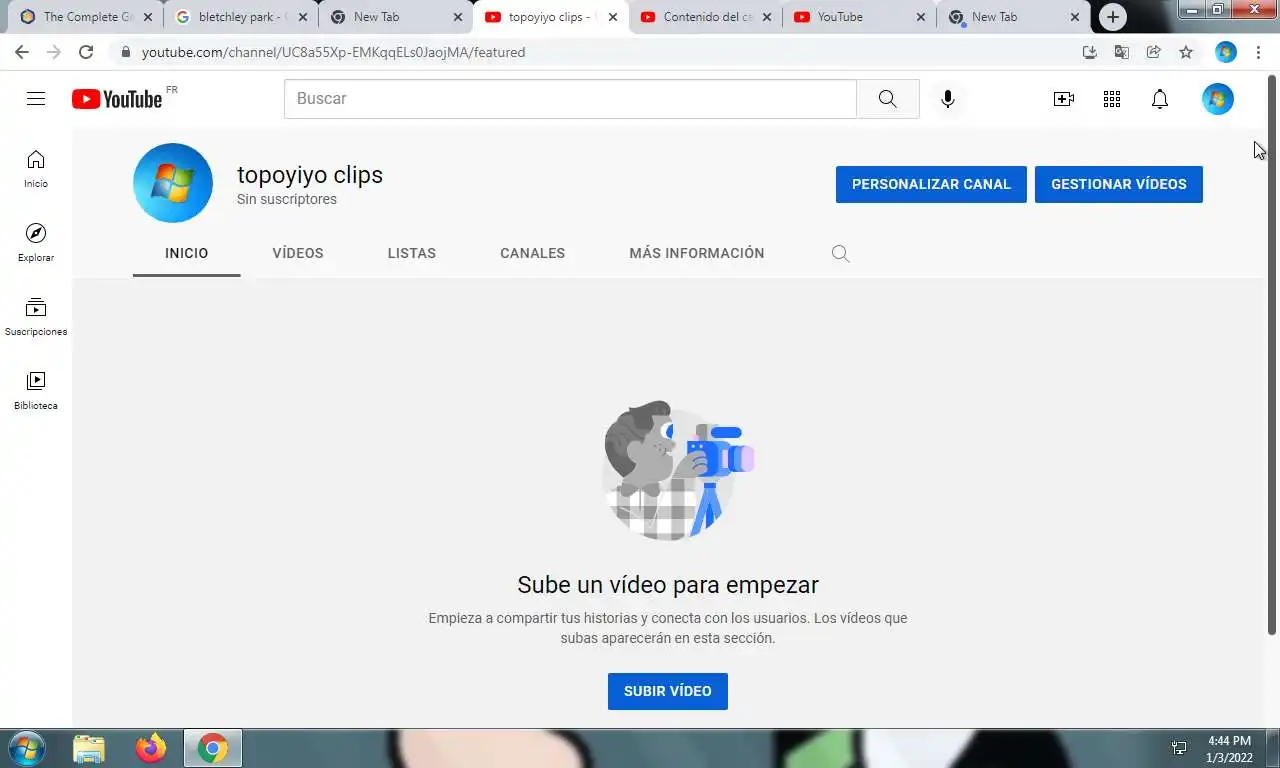The image size is (1280, 768).
Task: Click the YouTube logo in the header
Action: pyautogui.click(x=117, y=98)
